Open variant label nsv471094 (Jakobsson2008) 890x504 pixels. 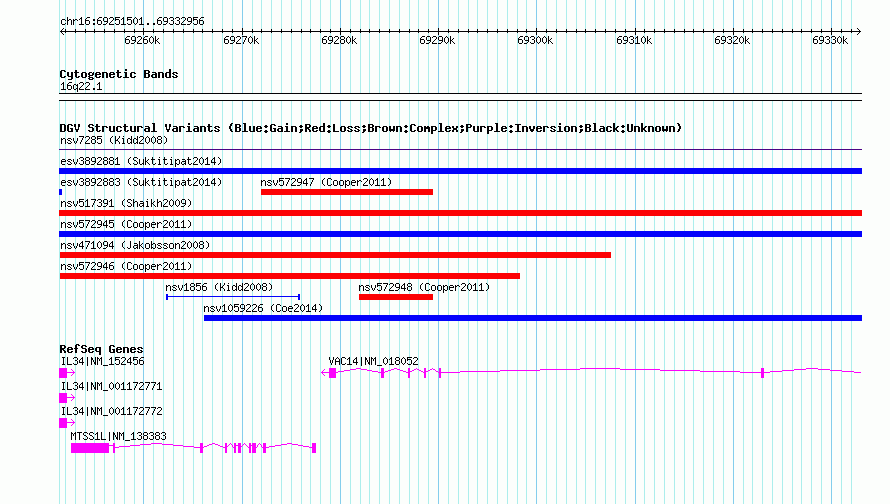[135, 245]
